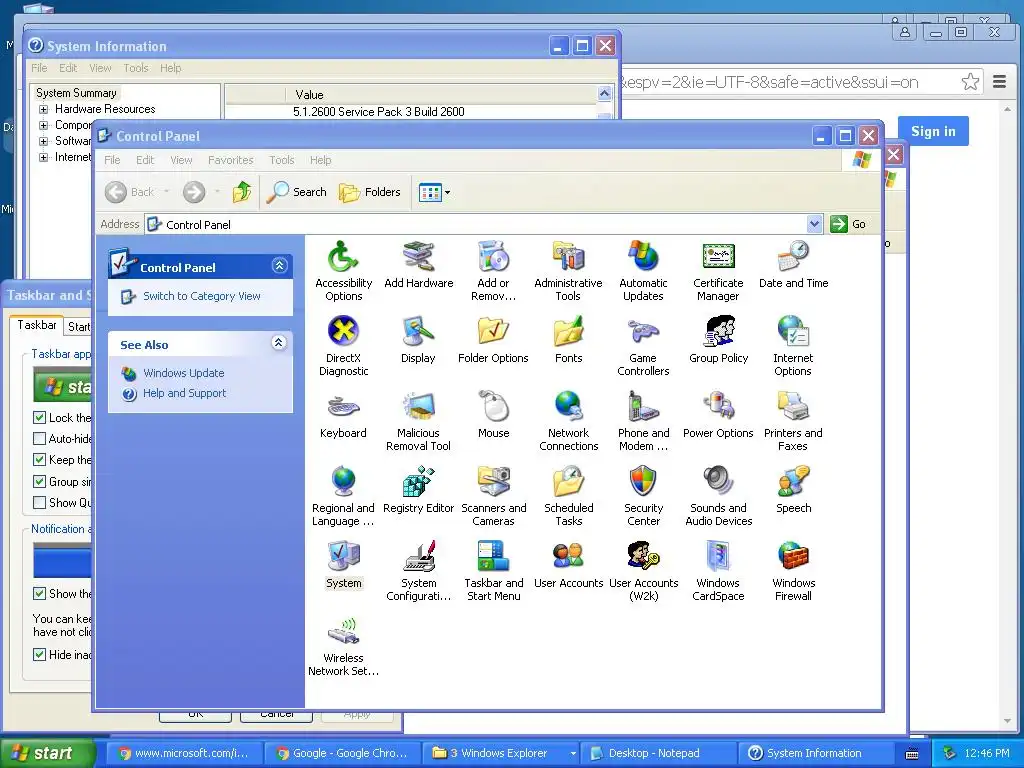Open Registry Editor icon
The height and width of the screenshot is (768, 1024).
pos(419,489)
